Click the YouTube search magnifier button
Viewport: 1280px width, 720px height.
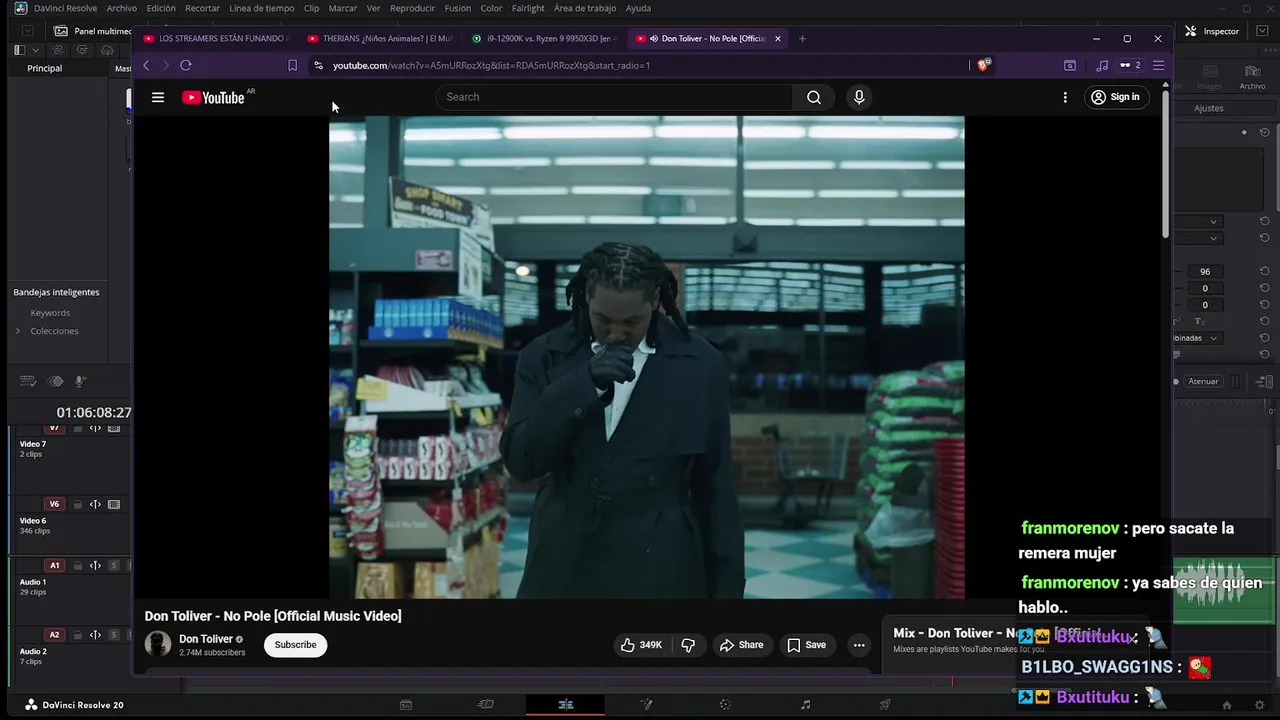coord(814,97)
